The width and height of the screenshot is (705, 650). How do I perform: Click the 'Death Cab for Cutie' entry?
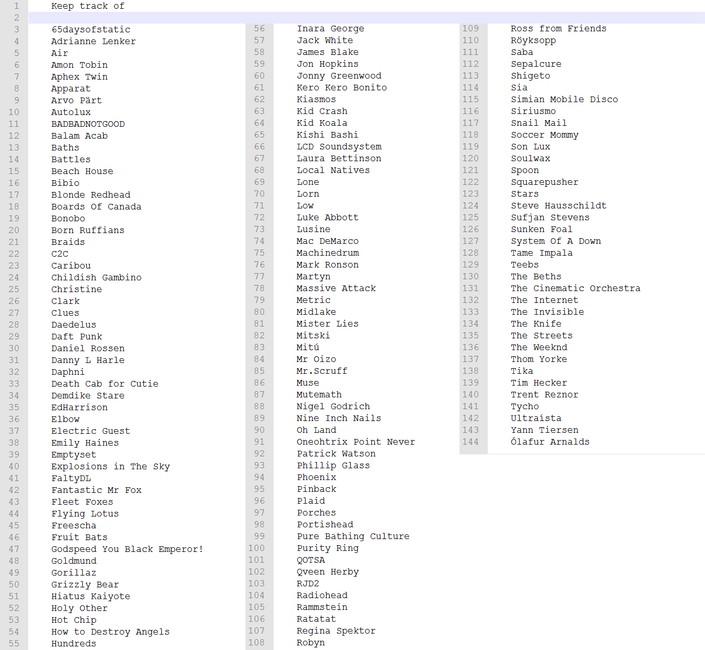coord(104,384)
